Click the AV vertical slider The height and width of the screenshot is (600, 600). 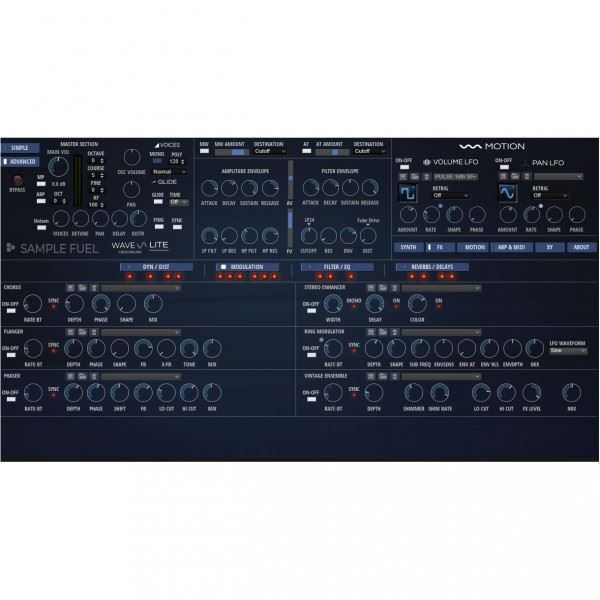[x=290, y=179]
